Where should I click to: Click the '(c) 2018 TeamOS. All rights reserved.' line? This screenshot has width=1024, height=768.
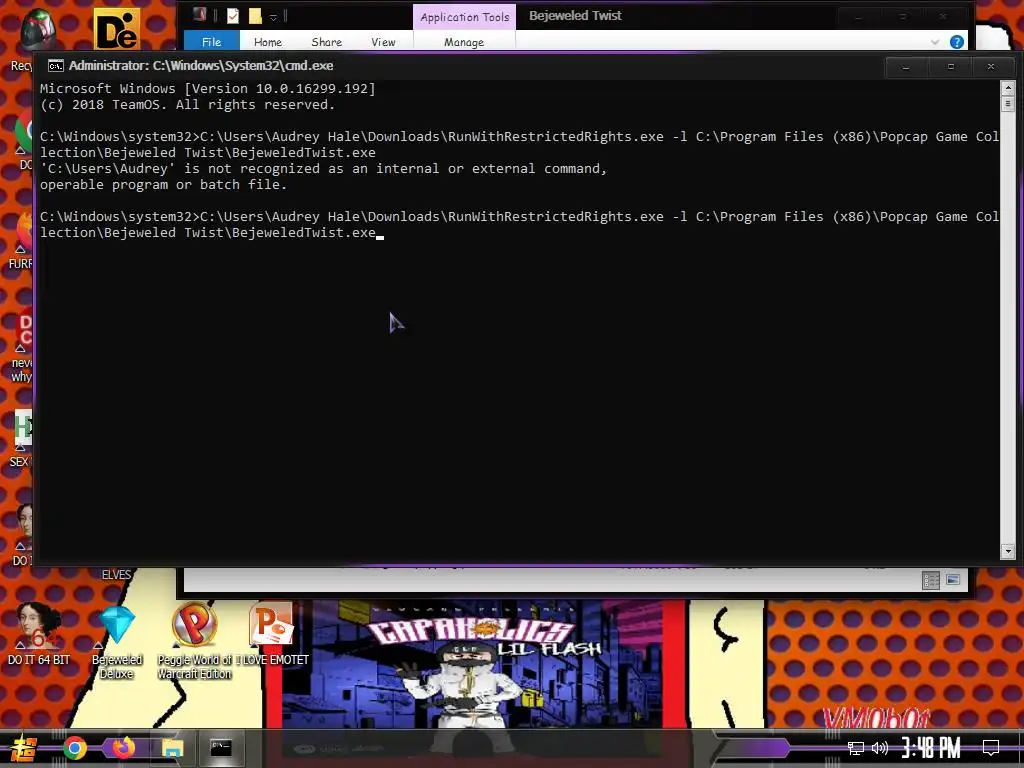(187, 104)
